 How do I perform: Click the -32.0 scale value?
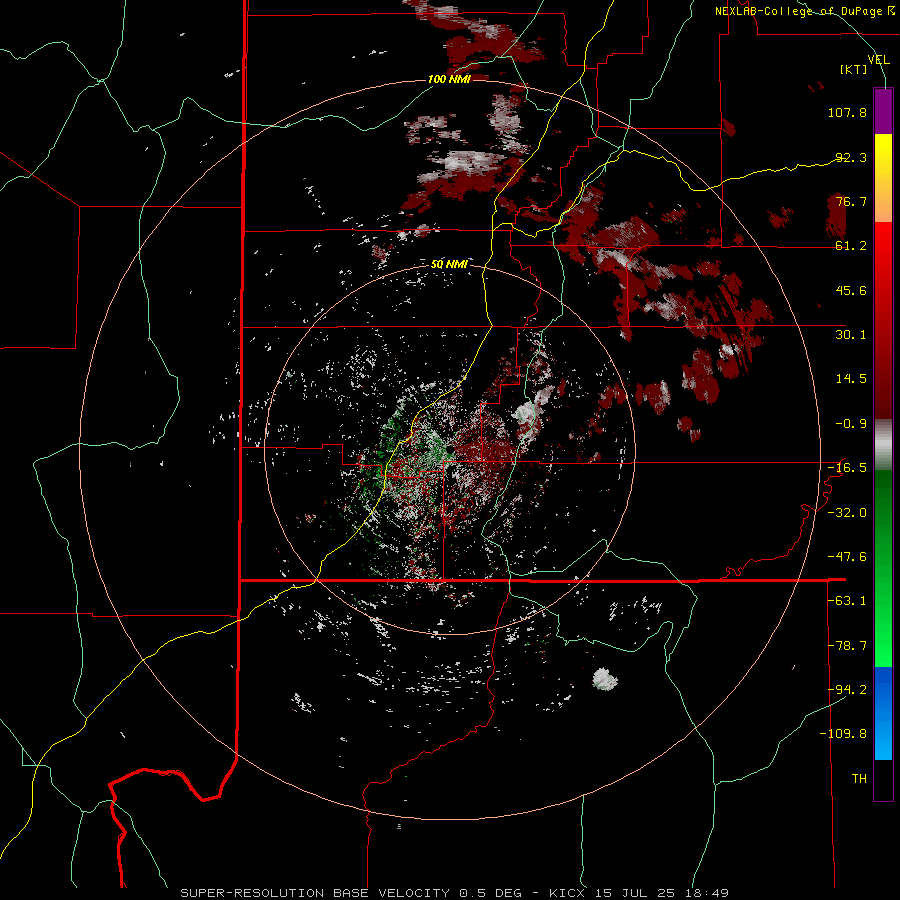(x=847, y=513)
